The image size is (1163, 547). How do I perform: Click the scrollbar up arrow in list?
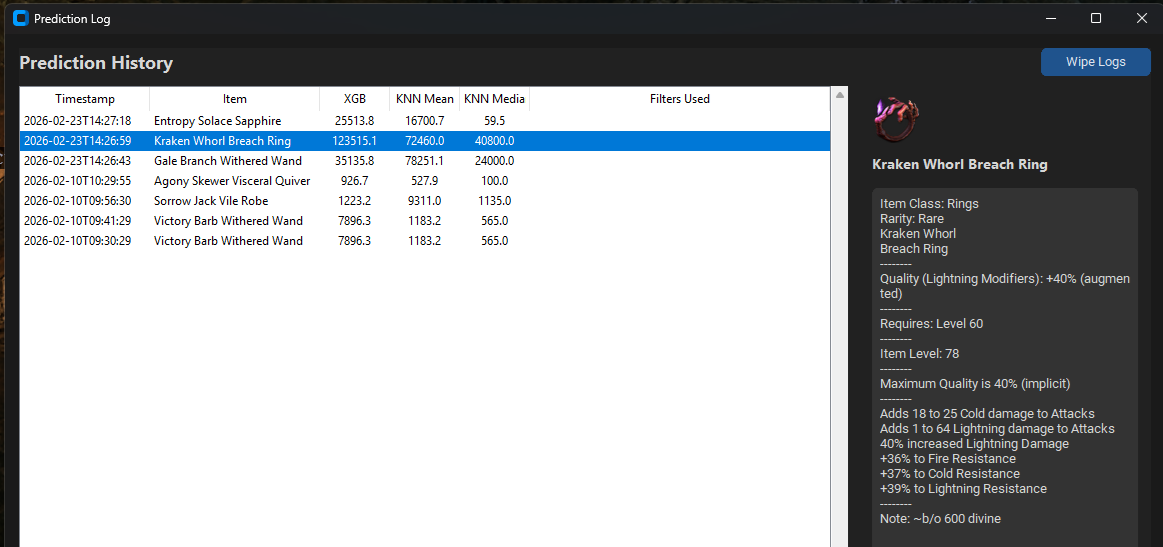click(840, 96)
